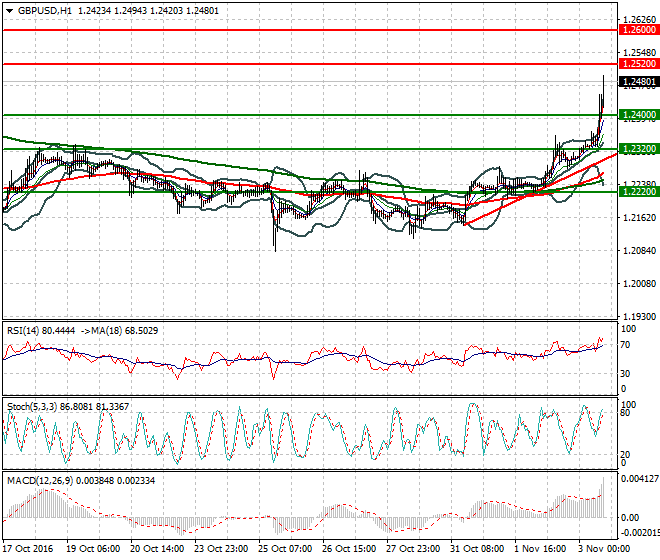The height and width of the screenshot is (560, 660).
Task: Select the GBPUSD,H1 chart title text
Action: [45, 11]
